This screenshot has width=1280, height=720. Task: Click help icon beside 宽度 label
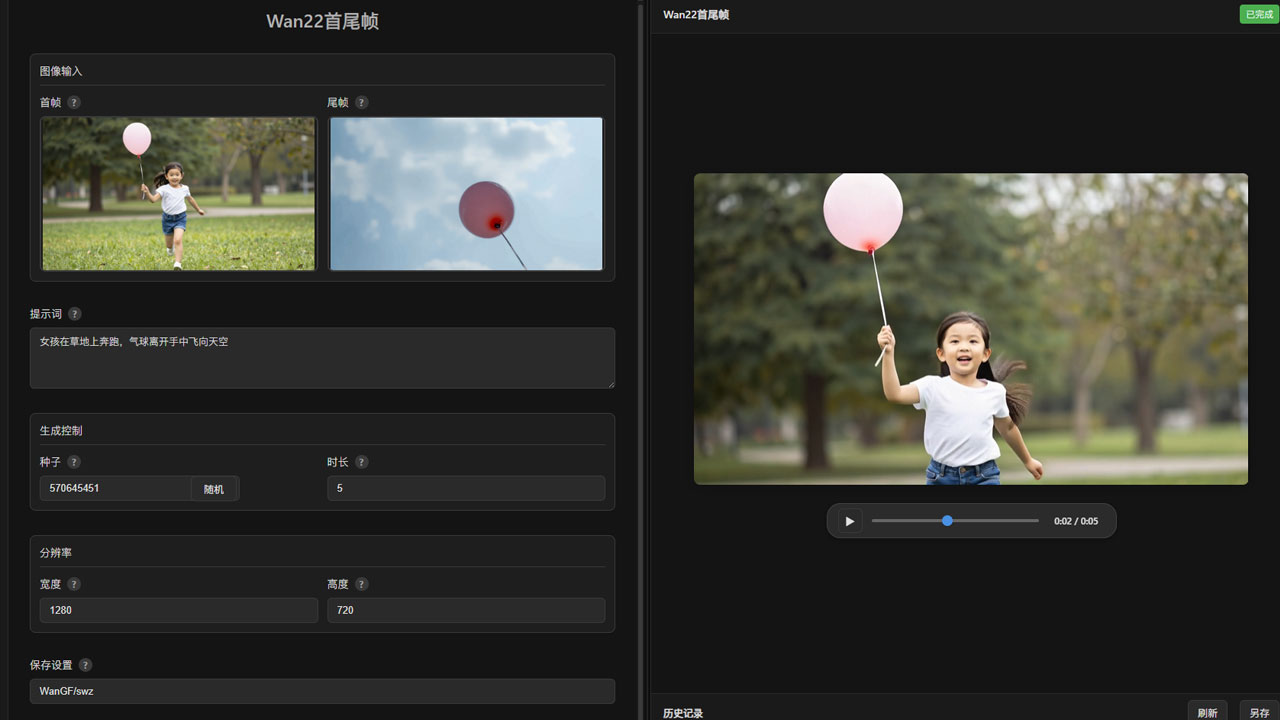pyautogui.click(x=74, y=584)
